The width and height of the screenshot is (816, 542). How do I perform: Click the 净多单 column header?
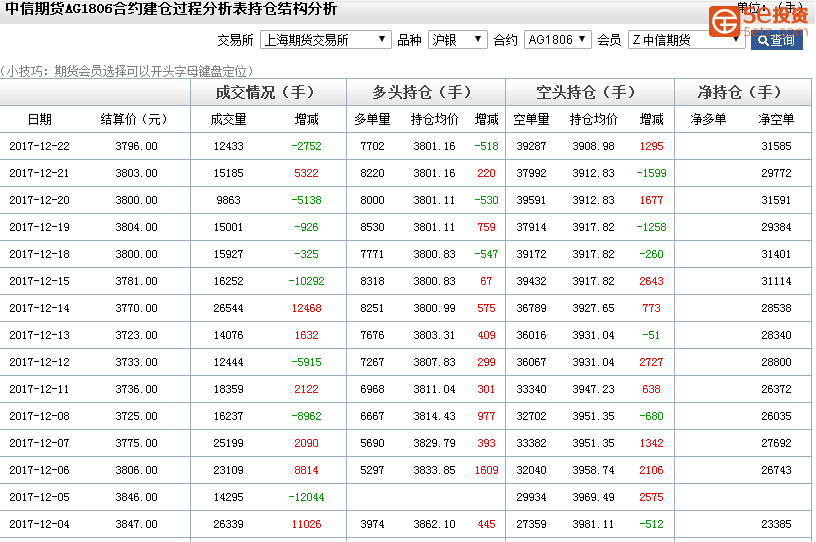(x=708, y=119)
